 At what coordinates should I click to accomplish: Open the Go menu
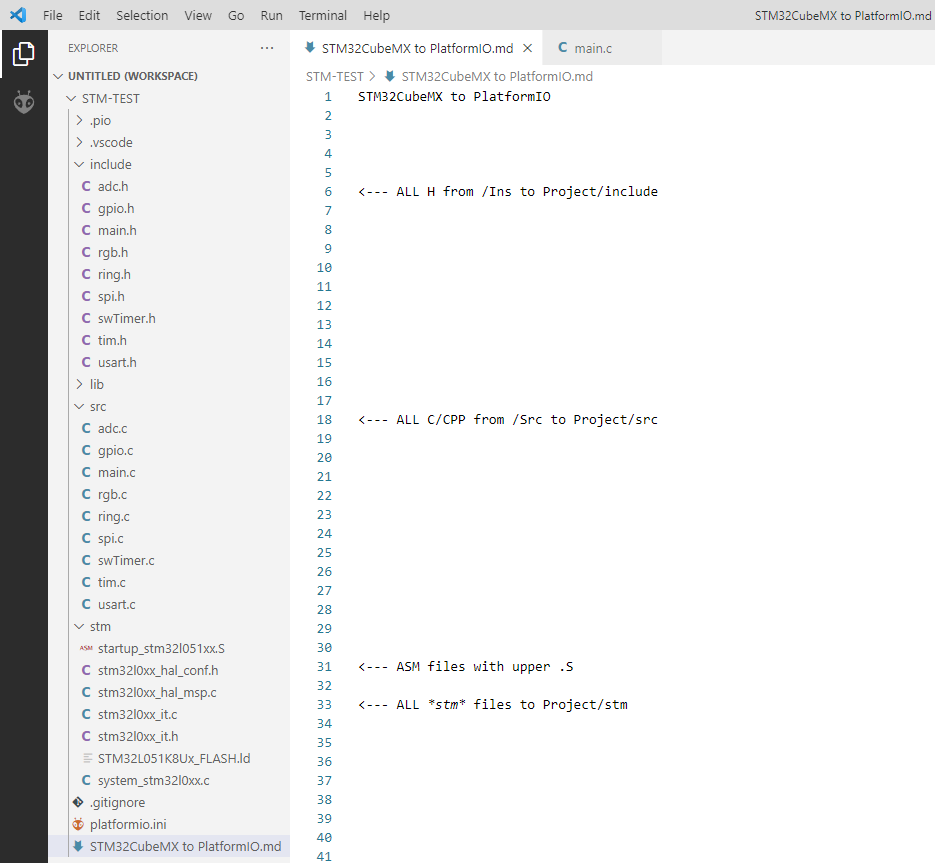pyautogui.click(x=236, y=16)
